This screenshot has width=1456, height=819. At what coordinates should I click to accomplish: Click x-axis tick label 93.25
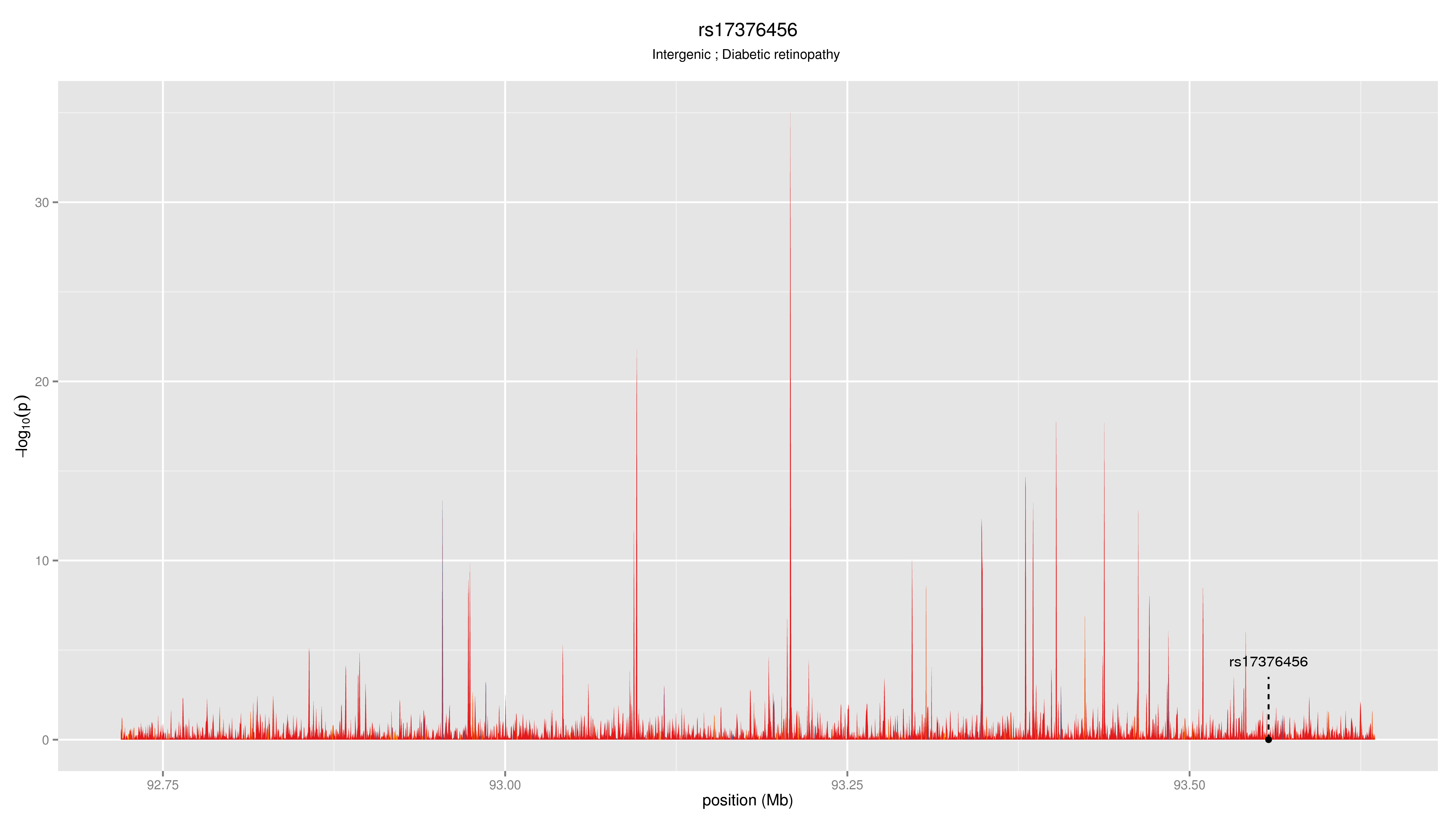coord(847,785)
